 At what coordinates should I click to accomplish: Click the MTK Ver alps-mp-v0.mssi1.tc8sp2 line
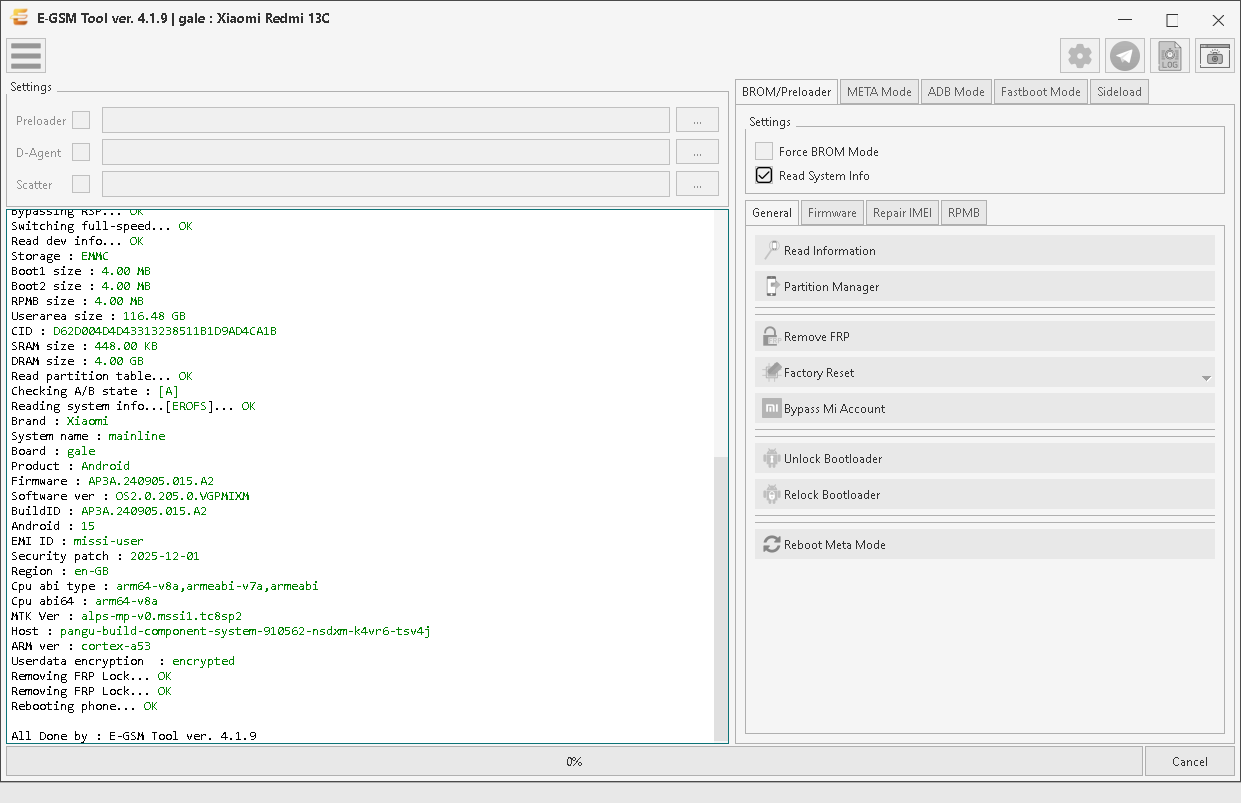click(126, 616)
